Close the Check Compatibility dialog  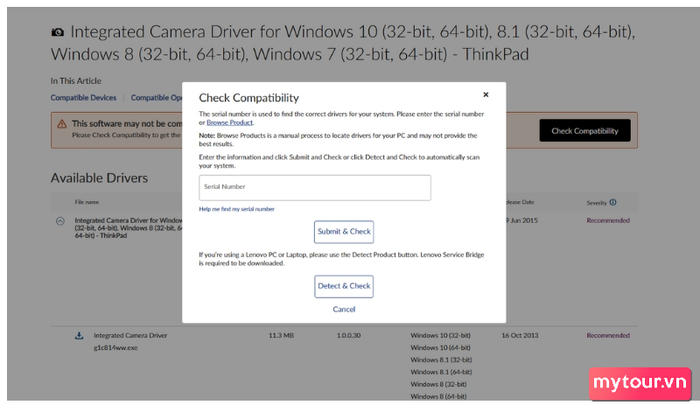pyautogui.click(x=486, y=95)
